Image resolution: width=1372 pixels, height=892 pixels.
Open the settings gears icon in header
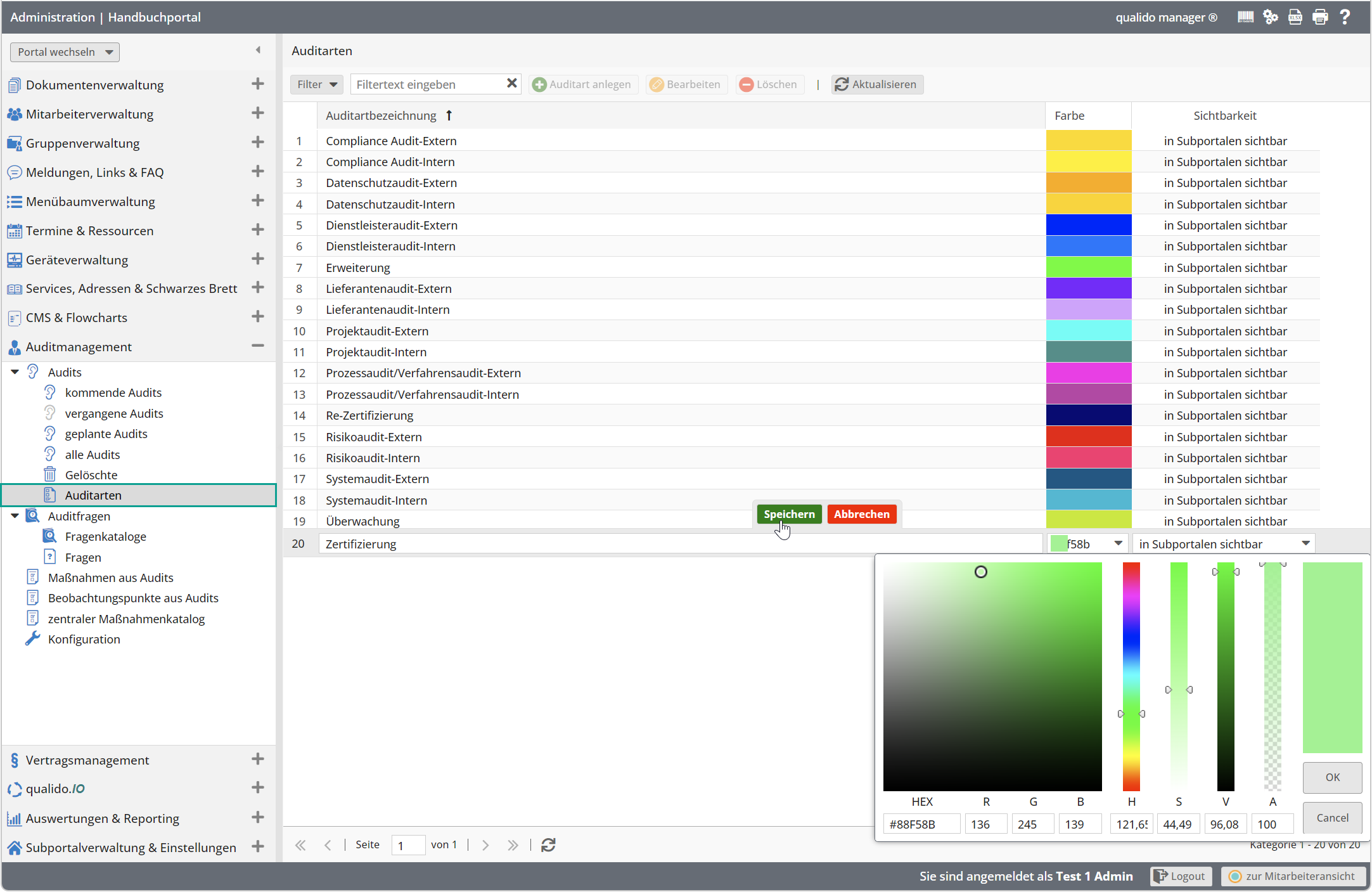click(x=1270, y=17)
